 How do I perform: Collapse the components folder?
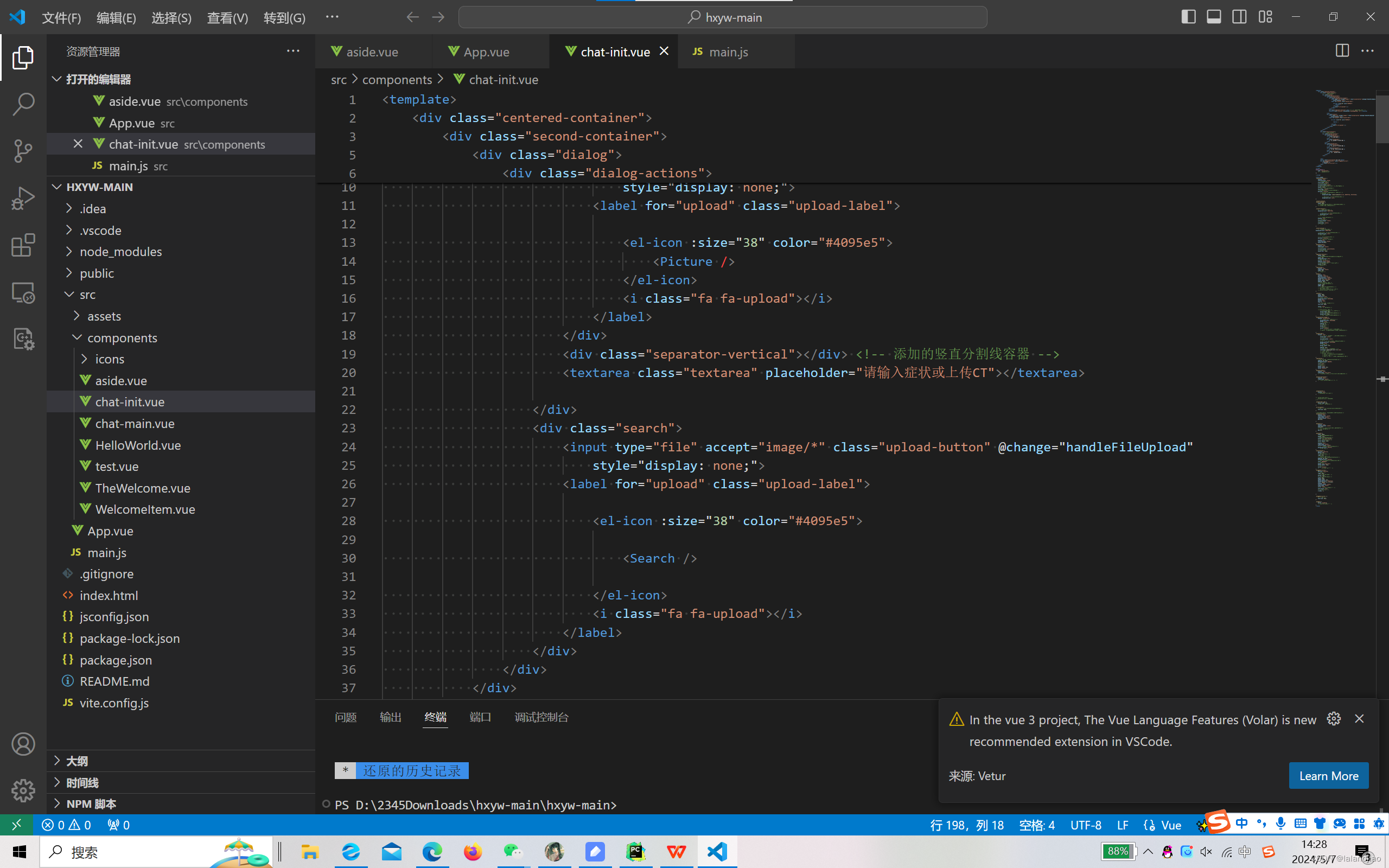181,337
